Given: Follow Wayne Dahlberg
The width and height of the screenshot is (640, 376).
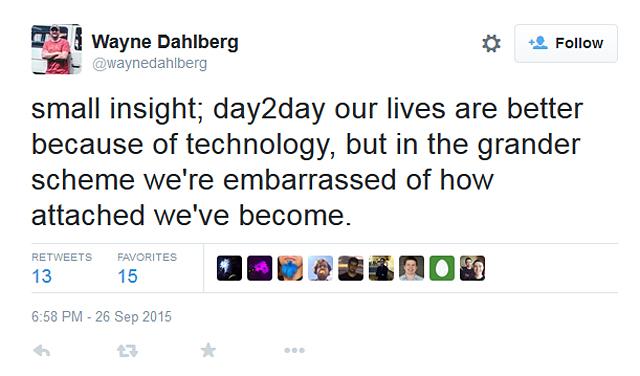Looking at the screenshot, I should (x=566, y=43).
